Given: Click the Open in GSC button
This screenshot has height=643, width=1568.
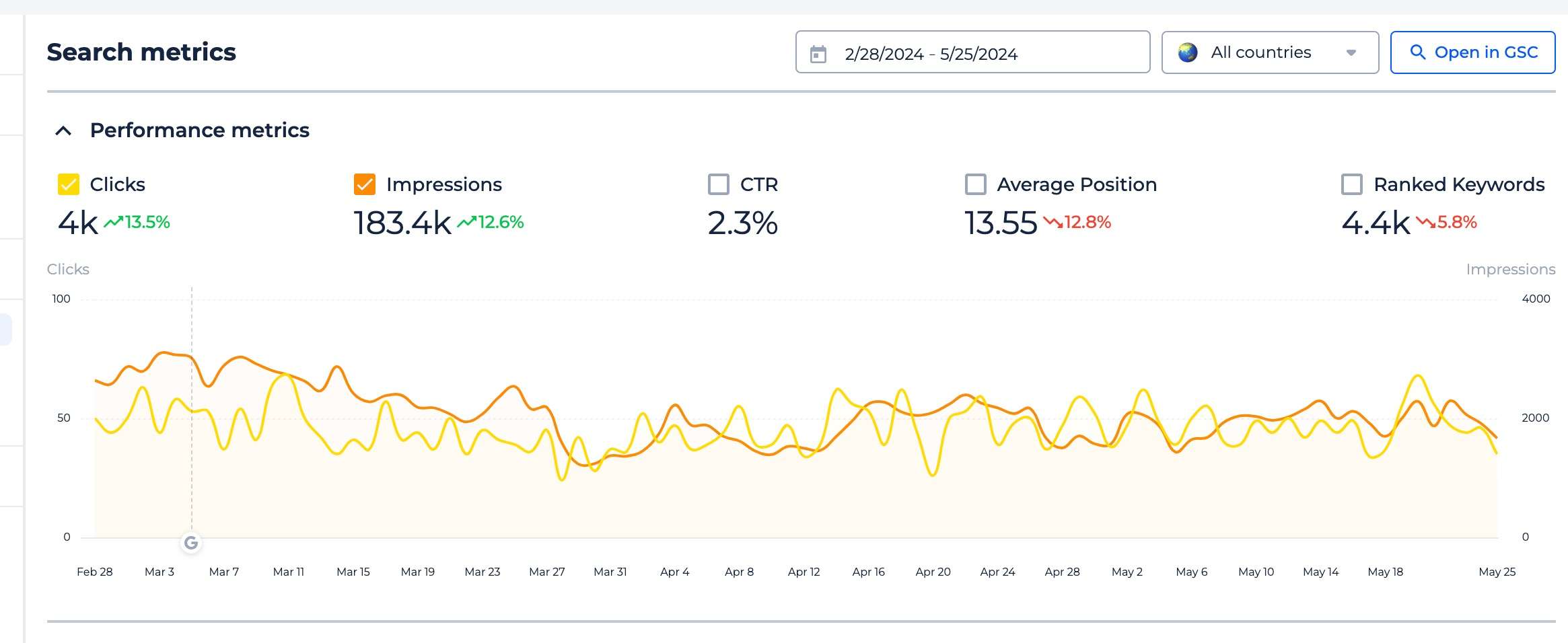Looking at the screenshot, I should pyautogui.click(x=1472, y=52).
